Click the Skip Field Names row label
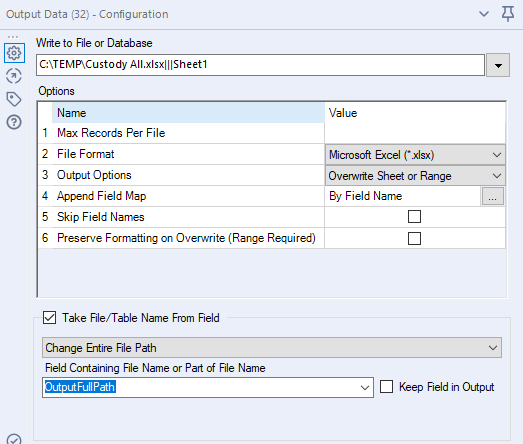 [101, 217]
